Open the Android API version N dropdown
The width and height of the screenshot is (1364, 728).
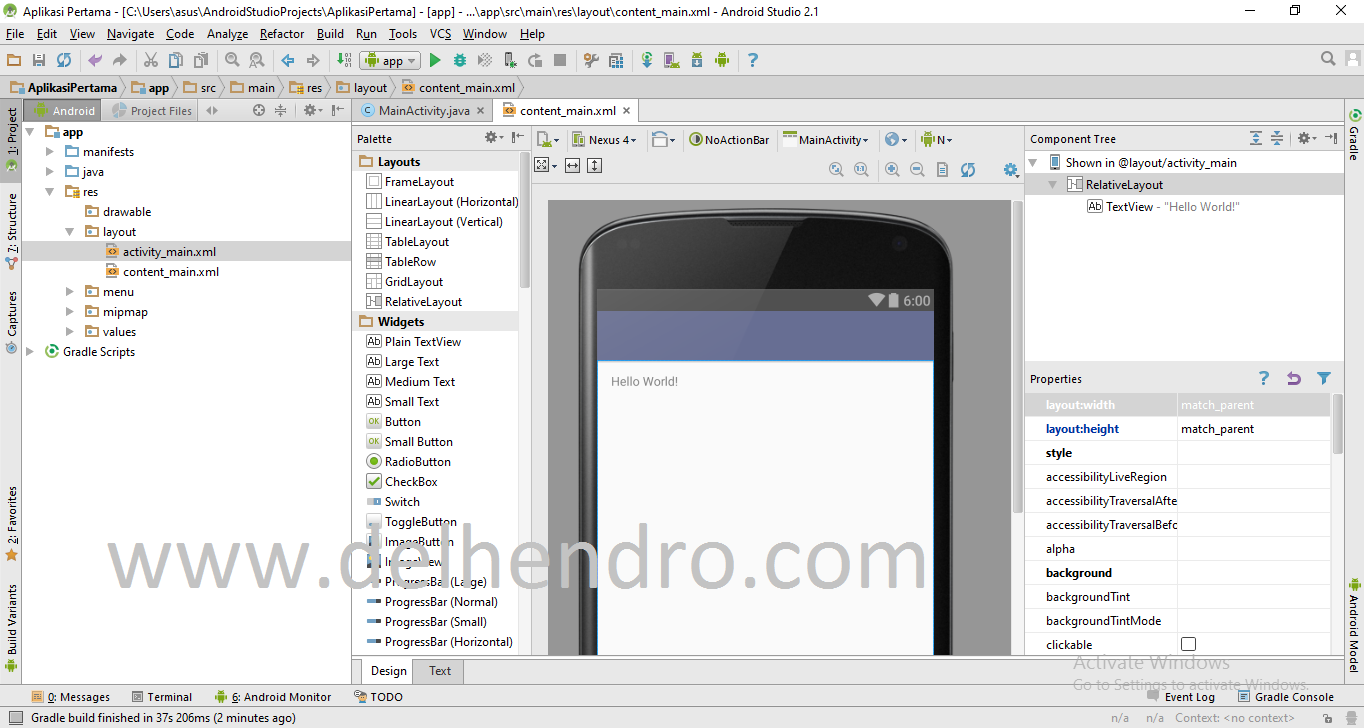(937, 140)
